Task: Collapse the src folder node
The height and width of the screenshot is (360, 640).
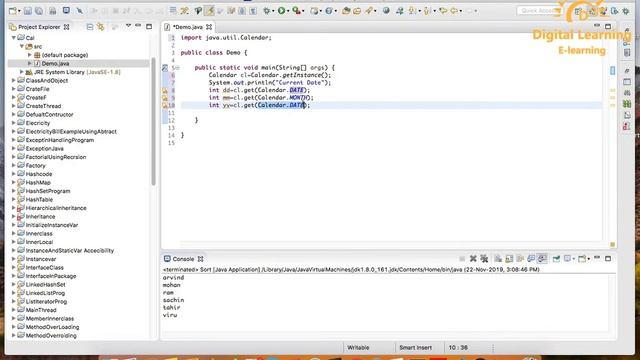Action: [22, 46]
